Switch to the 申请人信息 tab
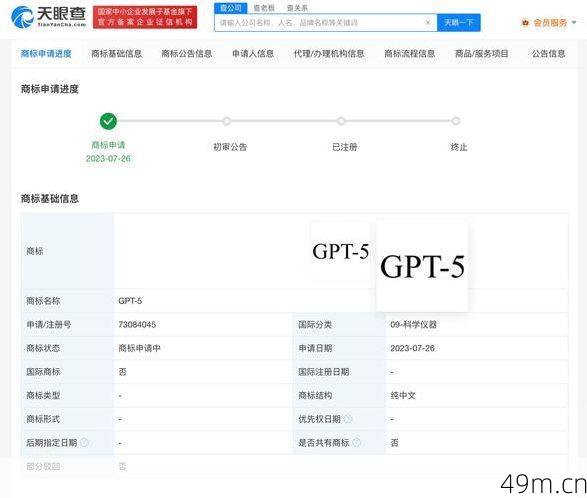Screen dimensions: 587x498 click(253, 54)
